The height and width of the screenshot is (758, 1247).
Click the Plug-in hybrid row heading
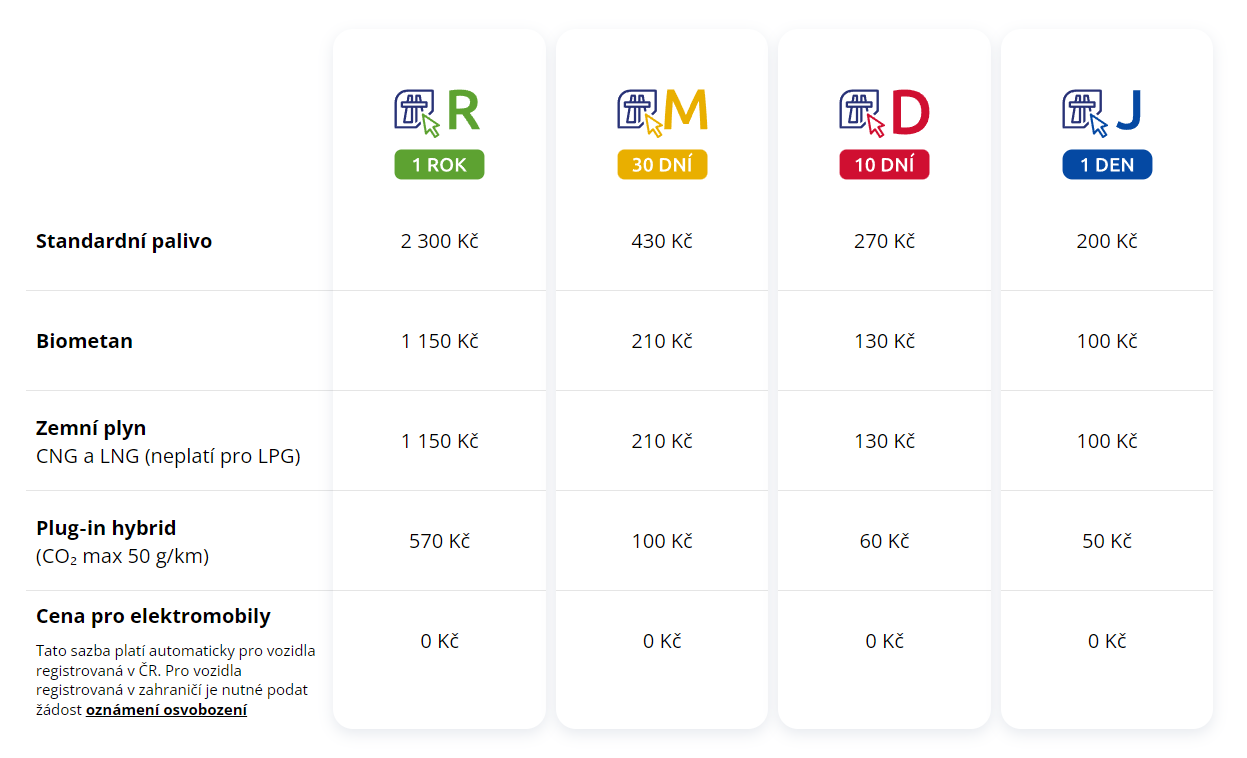pyautogui.click(x=106, y=528)
